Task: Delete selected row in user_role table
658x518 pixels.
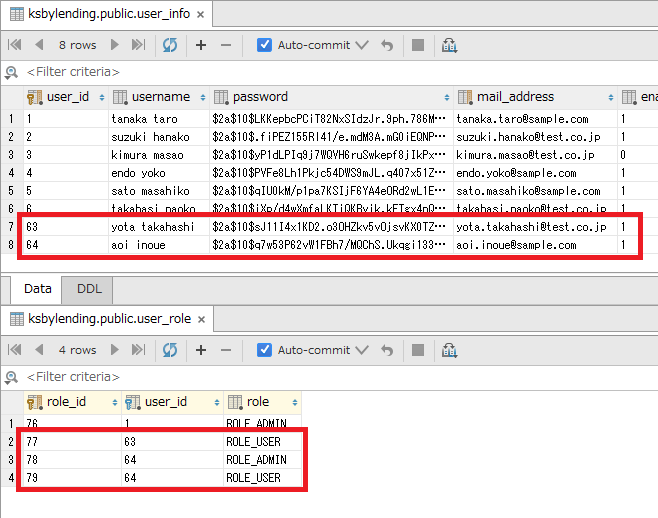Action: click(226, 350)
